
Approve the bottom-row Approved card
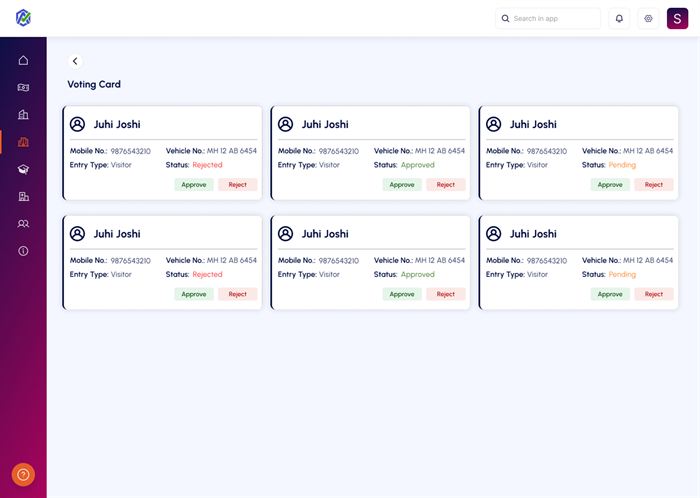tap(402, 294)
